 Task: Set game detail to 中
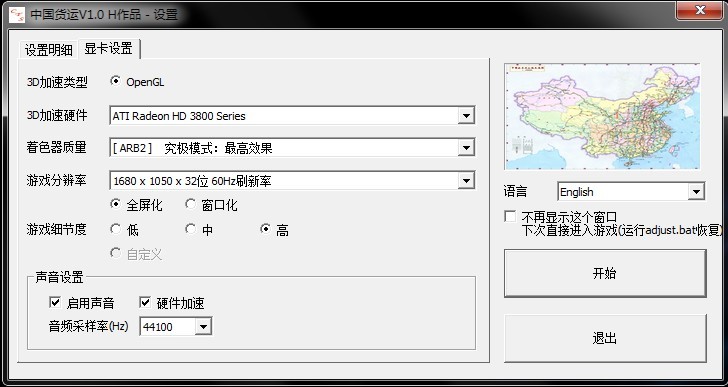tap(190, 229)
